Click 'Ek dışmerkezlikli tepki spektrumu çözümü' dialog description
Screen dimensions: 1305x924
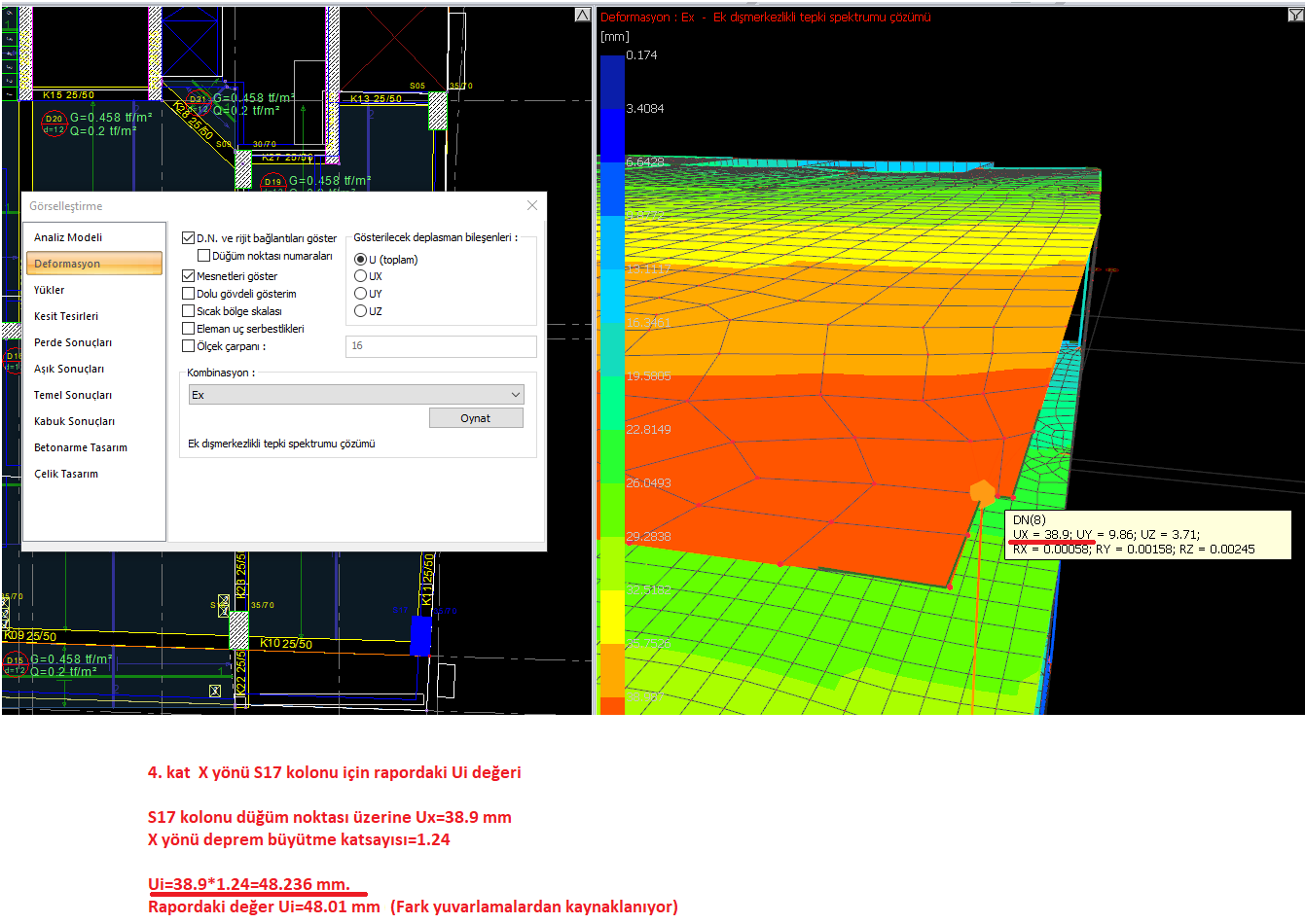click(281, 444)
